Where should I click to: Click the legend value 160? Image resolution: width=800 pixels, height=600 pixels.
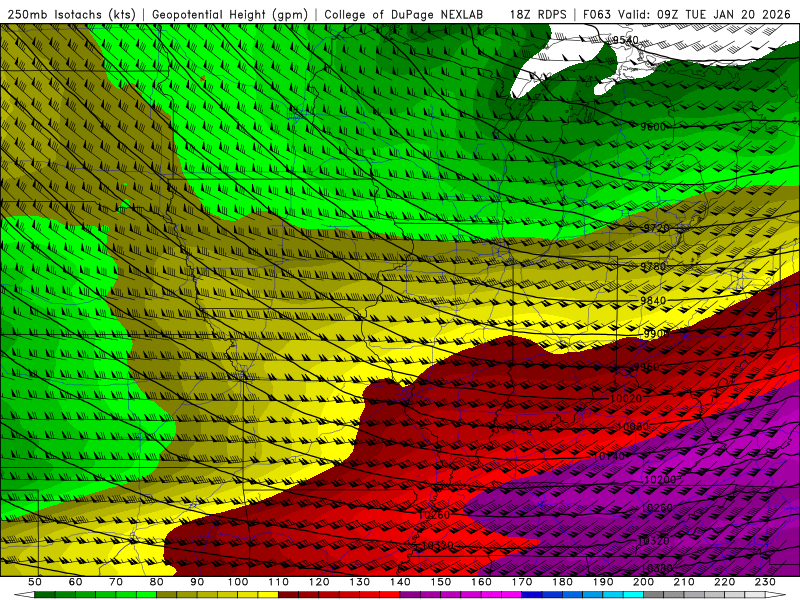(x=481, y=582)
